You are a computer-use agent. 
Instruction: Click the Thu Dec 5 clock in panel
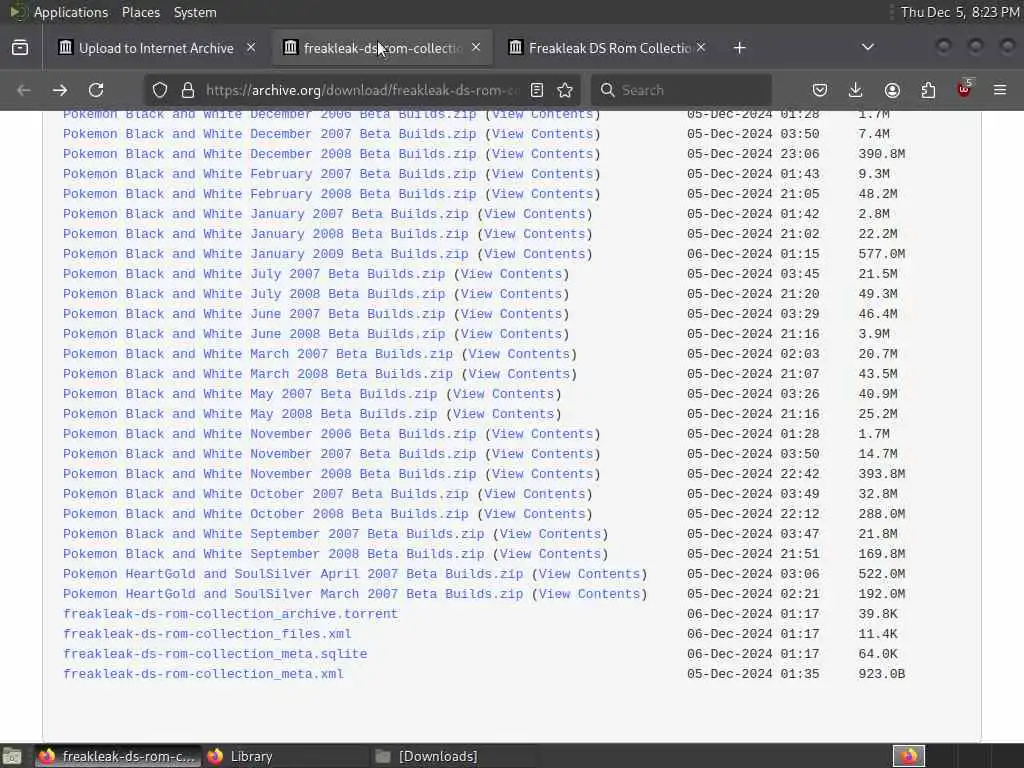(960, 12)
